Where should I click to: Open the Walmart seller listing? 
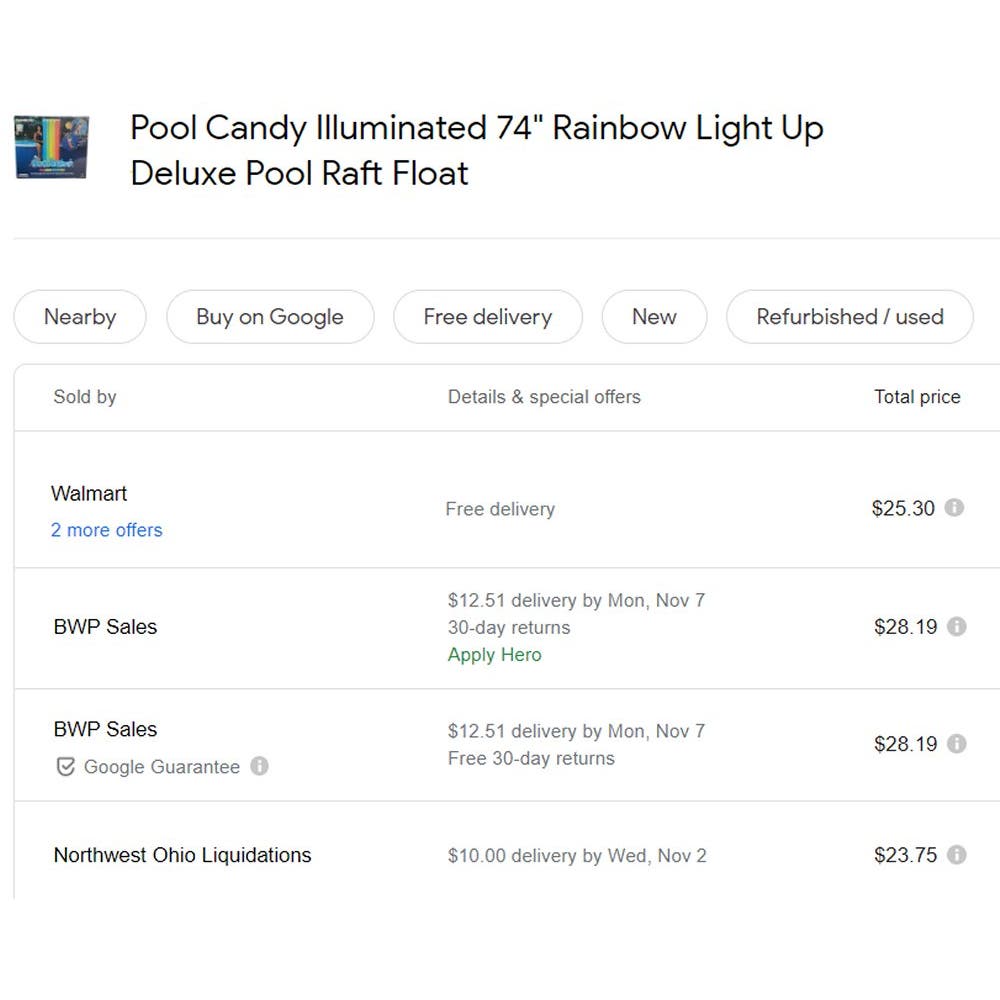pyautogui.click(x=89, y=493)
